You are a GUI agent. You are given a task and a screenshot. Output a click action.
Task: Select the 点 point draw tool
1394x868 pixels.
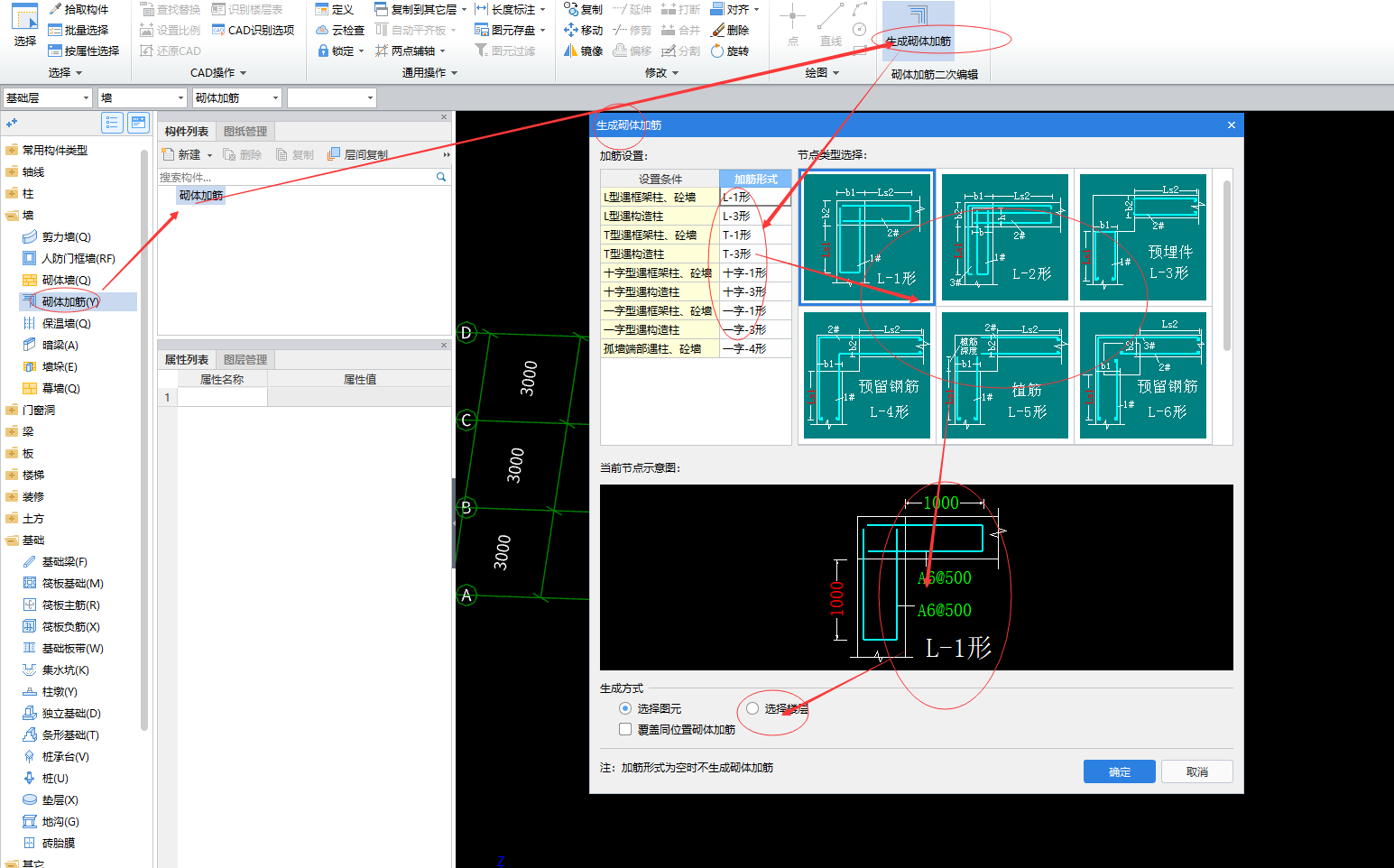tap(792, 26)
